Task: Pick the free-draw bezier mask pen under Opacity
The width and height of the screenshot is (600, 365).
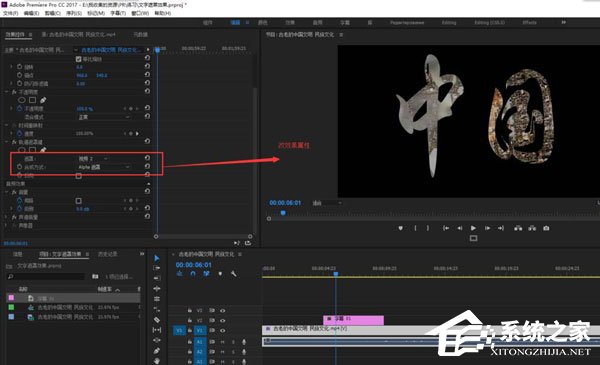Action: [43, 100]
